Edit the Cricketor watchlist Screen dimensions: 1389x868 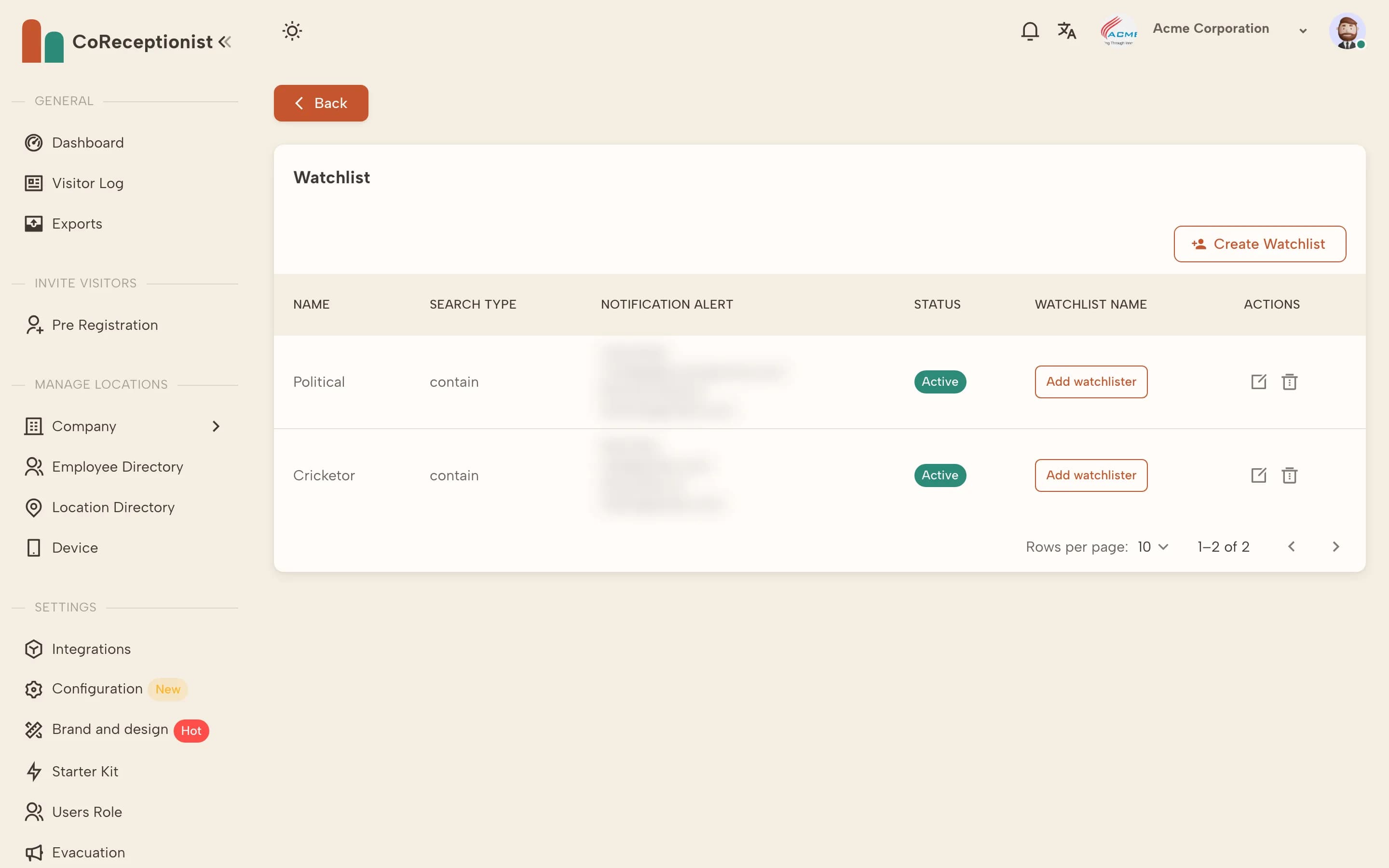click(x=1258, y=475)
